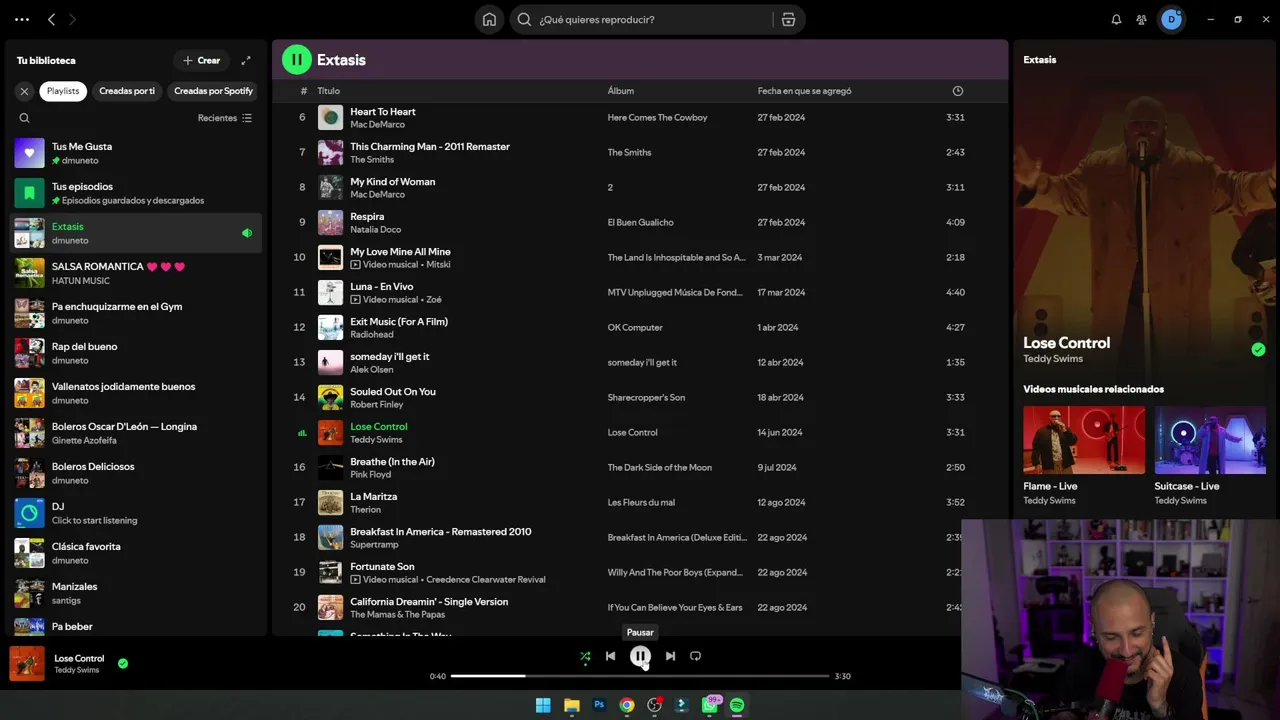Open the three-dot app menu

[22, 19]
